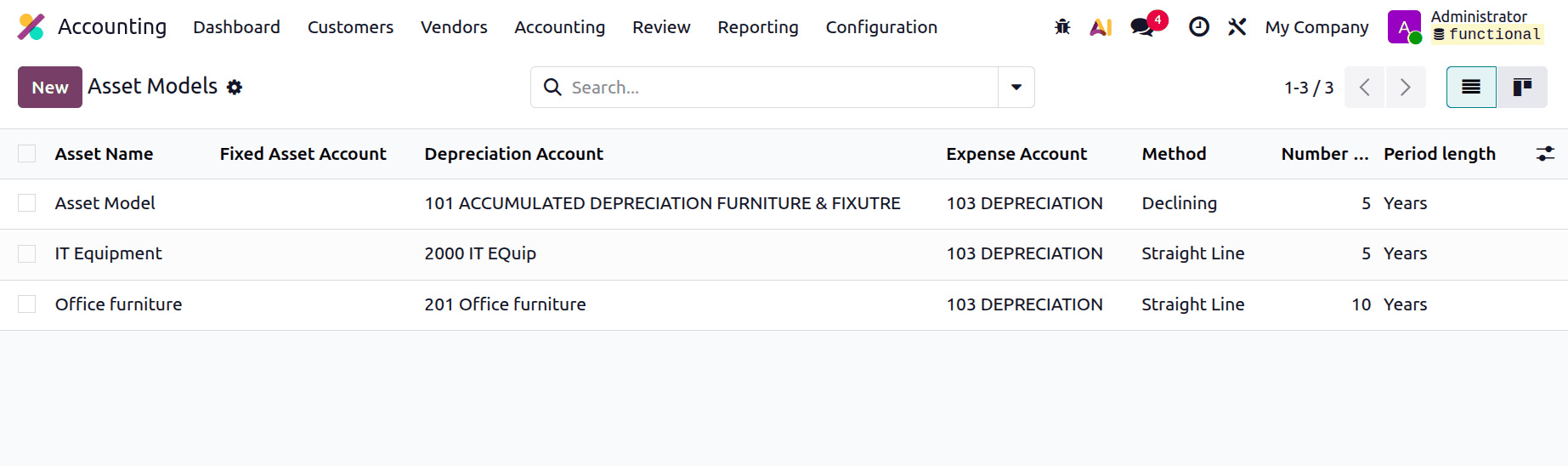
Task: Open the Vendors menu
Action: click(x=454, y=27)
